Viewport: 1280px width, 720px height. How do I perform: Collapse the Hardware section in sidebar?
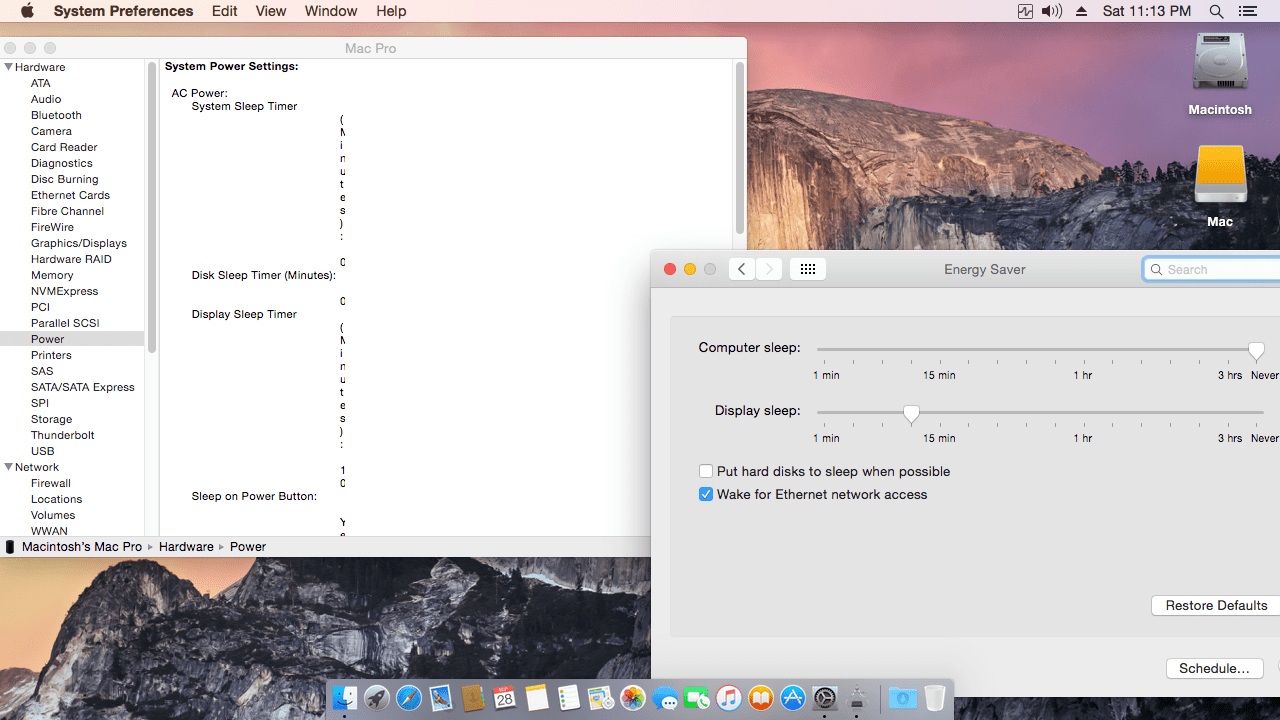click(9, 67)
